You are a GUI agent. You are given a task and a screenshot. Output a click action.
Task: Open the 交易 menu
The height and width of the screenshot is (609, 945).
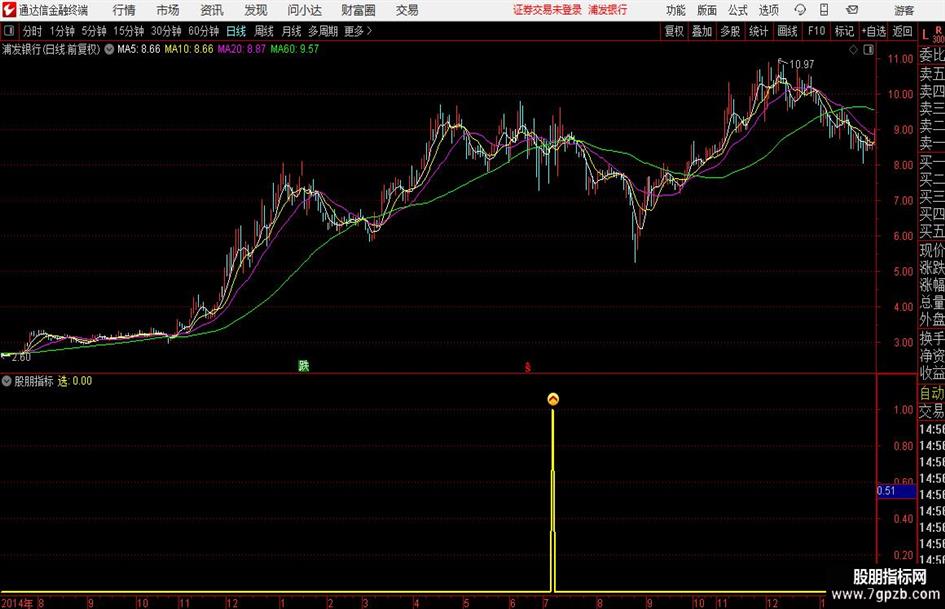407,10
